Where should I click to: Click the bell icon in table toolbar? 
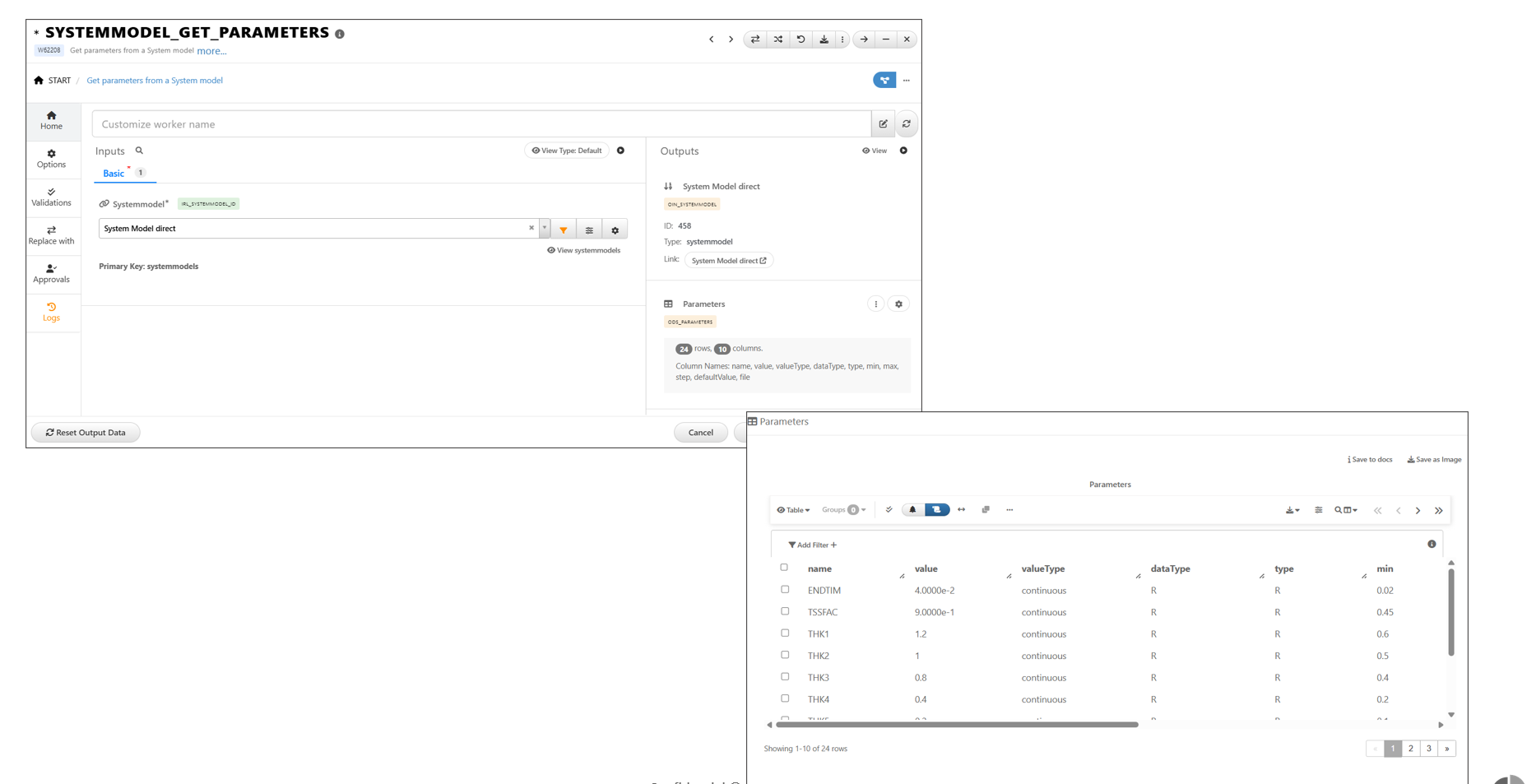[912, 510]
